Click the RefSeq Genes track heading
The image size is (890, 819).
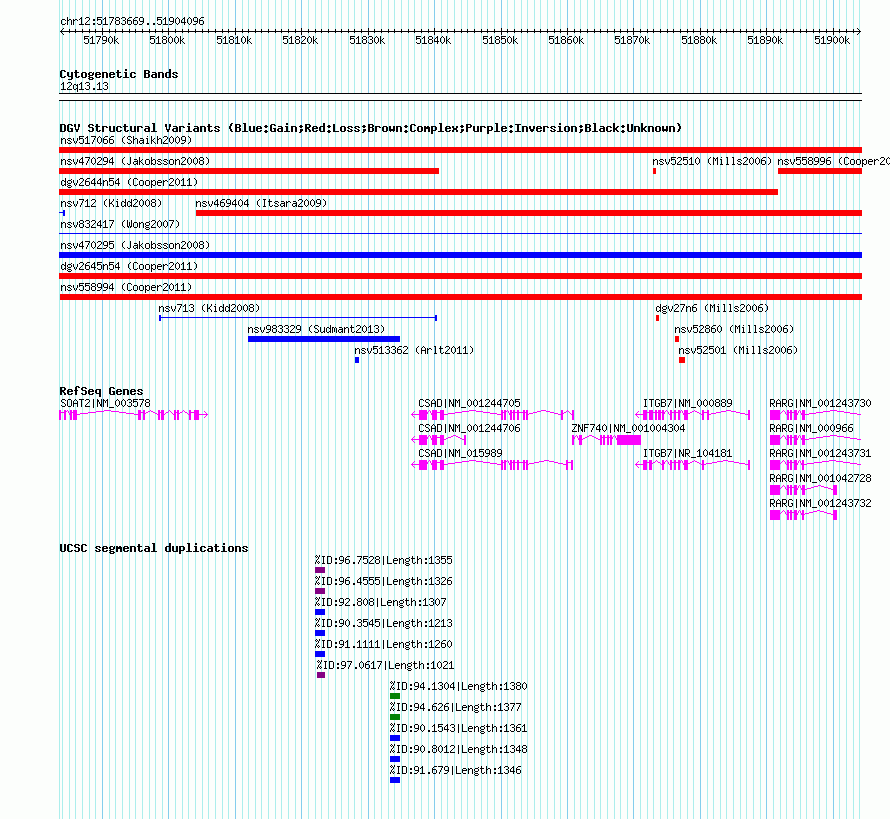tap(101, 390)
